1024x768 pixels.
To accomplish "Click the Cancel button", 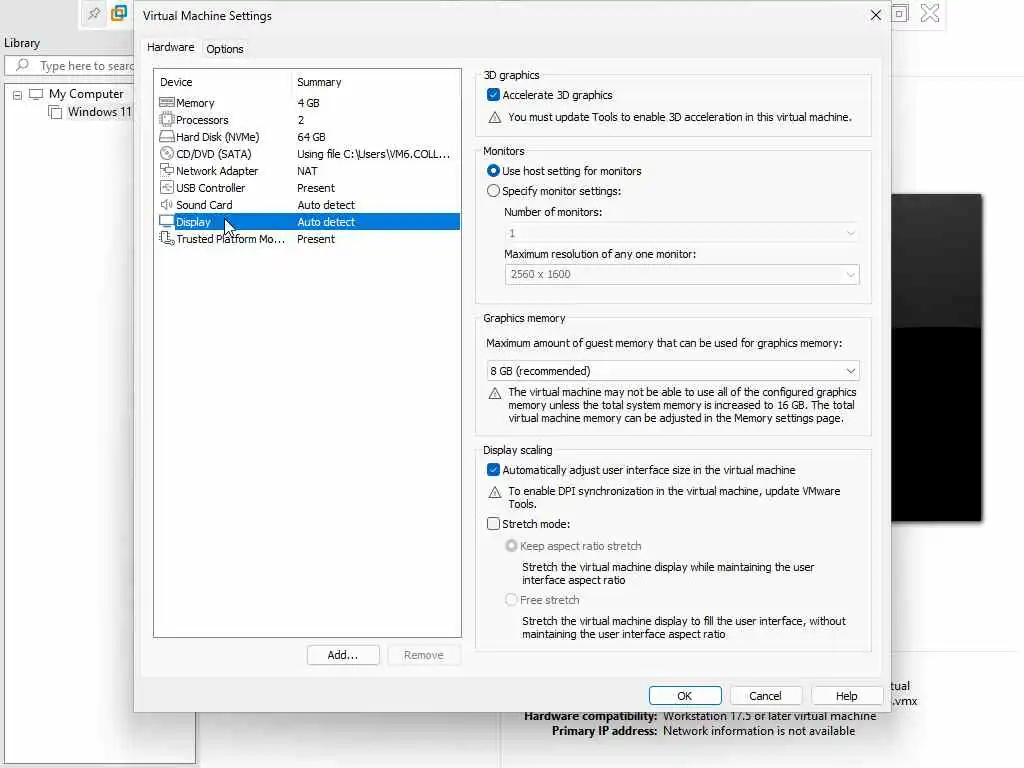I will [x=765, y=696].
